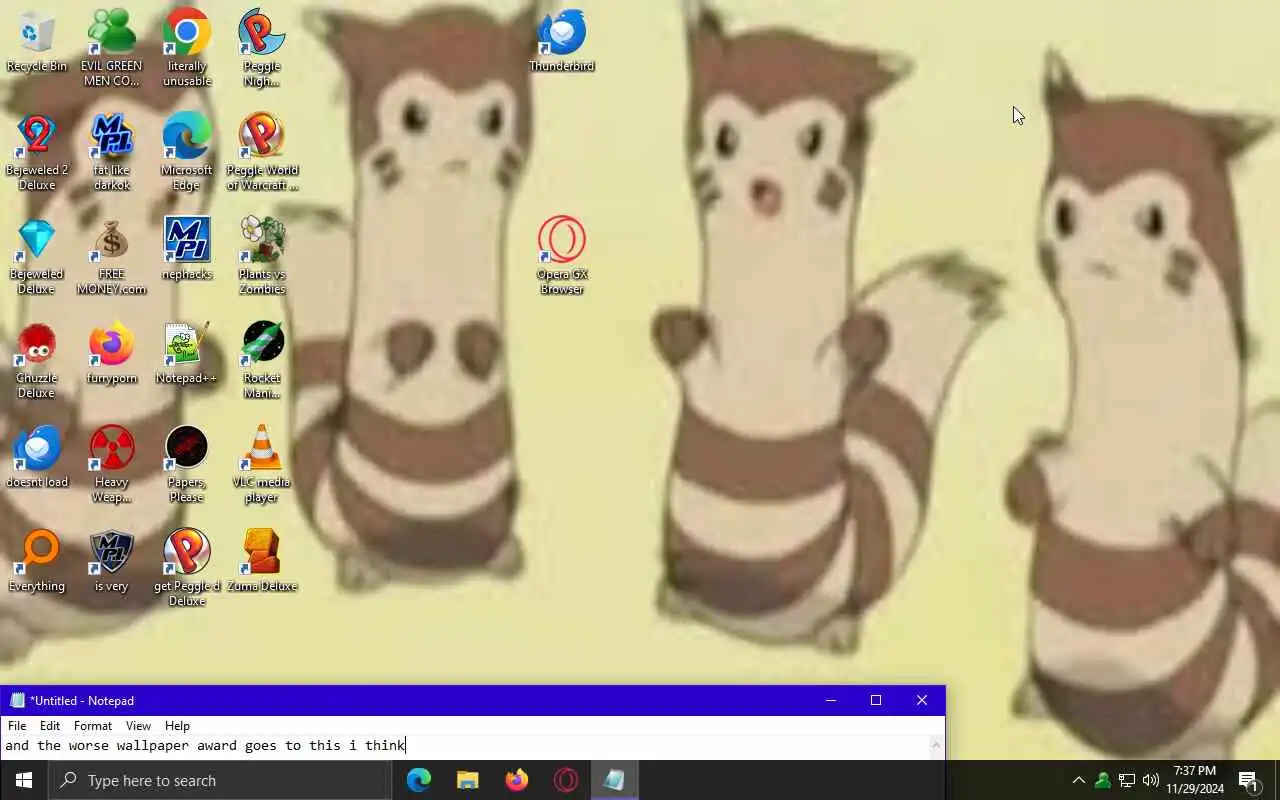Select the Microsoft Edge desktop icon
1280x800 pixels.
click(x=187, y=152)
